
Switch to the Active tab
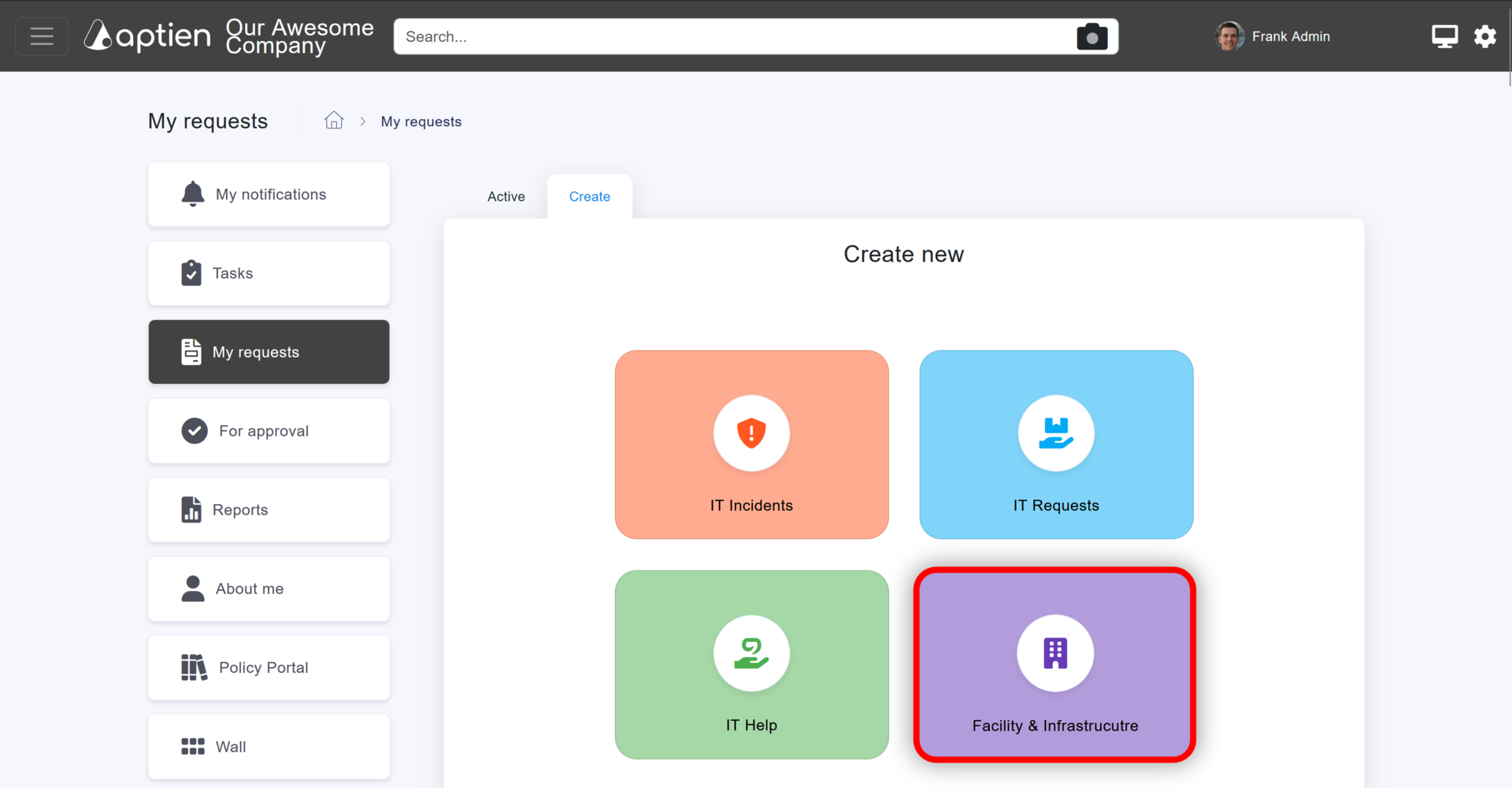506,197
